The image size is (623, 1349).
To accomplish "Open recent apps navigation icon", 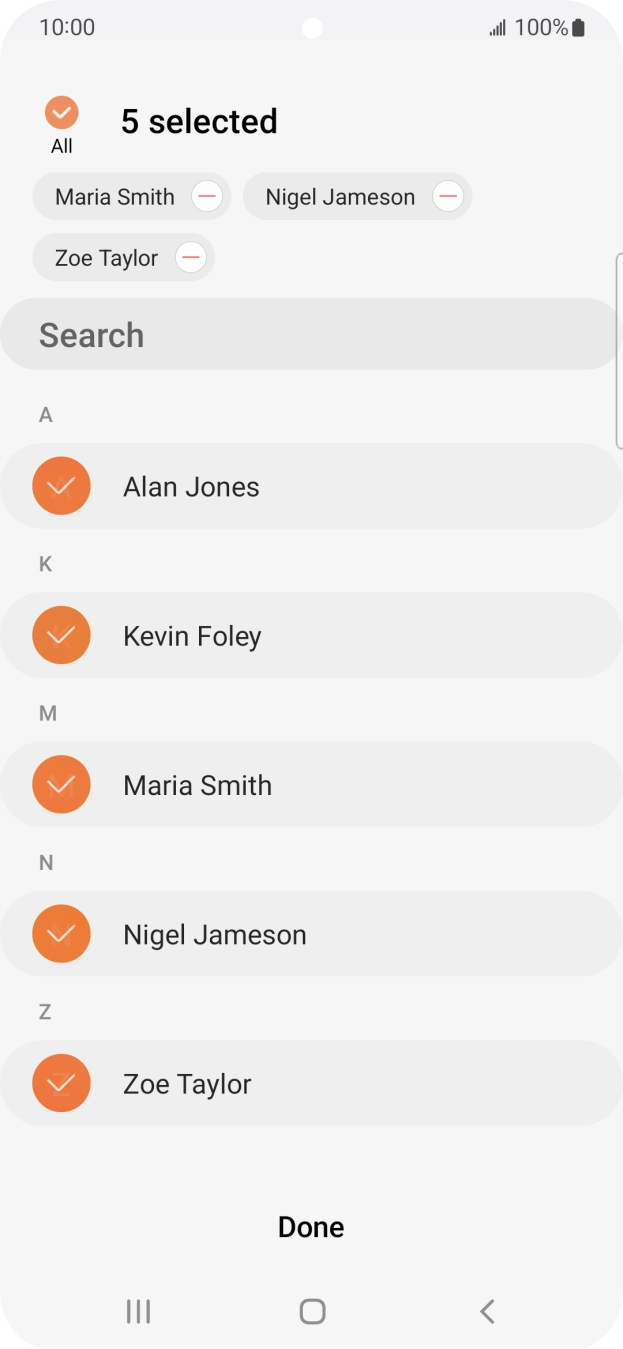I will (138, 1311).
